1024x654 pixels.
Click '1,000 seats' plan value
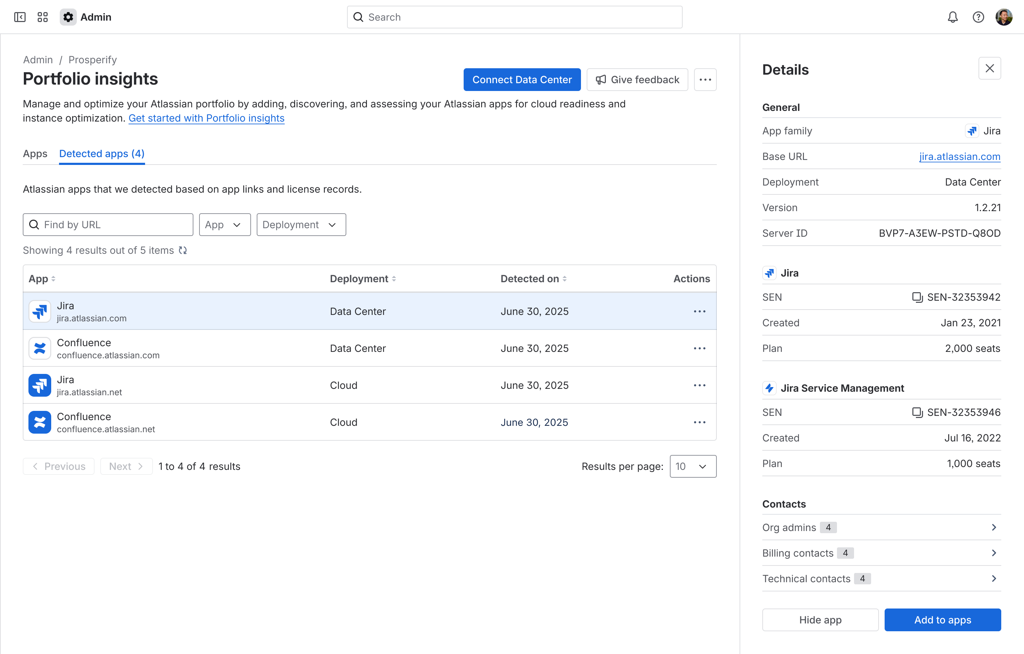tap(973, 464)
